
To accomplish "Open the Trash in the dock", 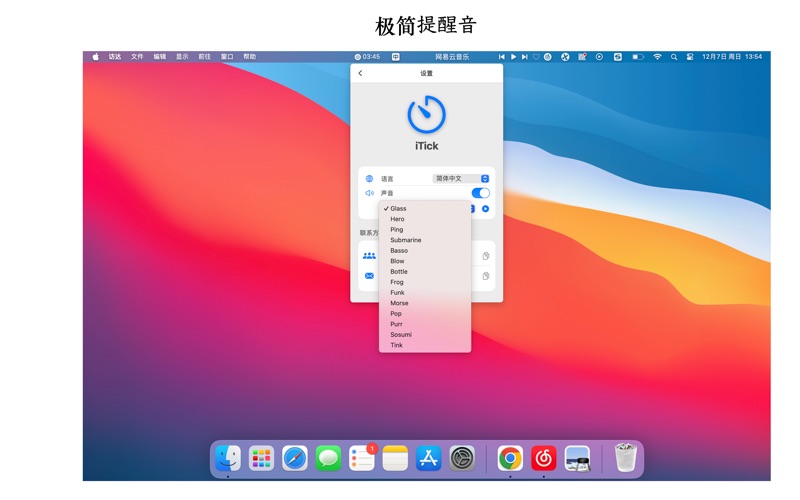I will [x=626, y=457].
